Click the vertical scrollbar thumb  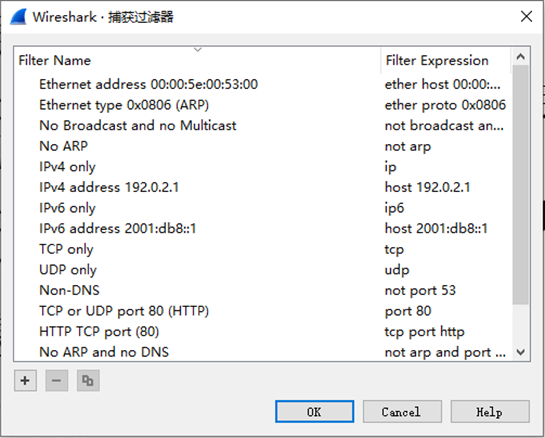(521, 185)
